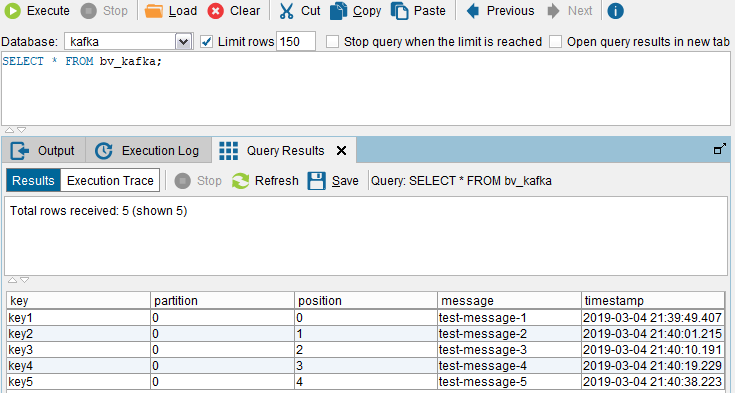Select timestamp 2019-03-04 21:40:38.223

(x=653, y=382)
